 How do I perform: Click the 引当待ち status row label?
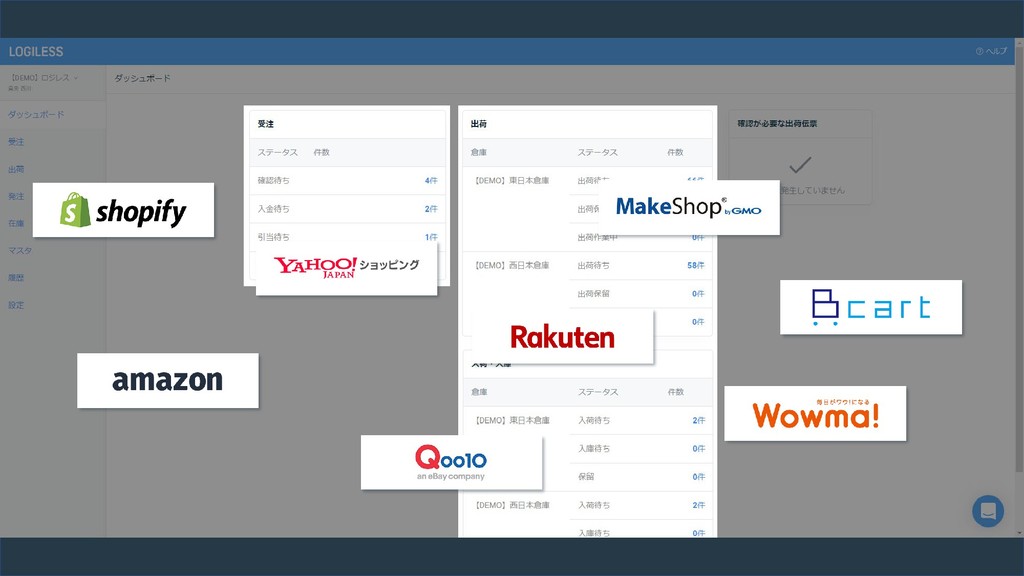pyautogui.click(x=274, y=237)
